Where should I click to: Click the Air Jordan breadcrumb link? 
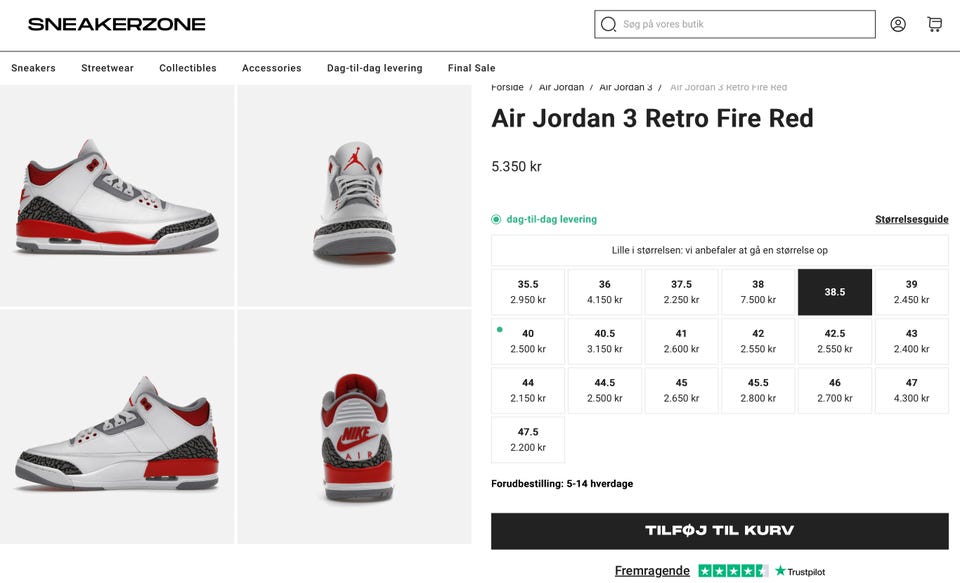561,88
